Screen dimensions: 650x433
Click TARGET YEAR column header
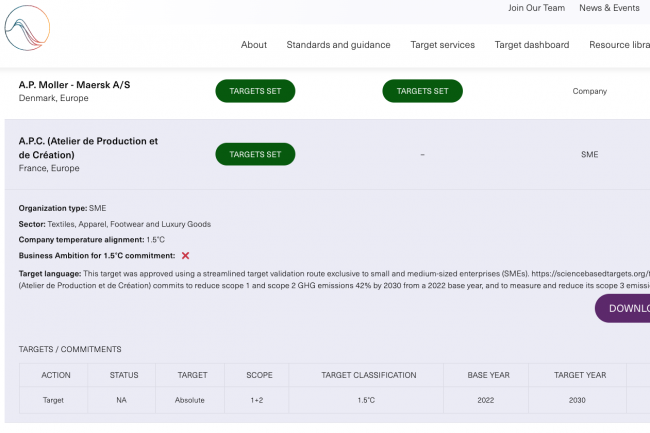pyautogui.click(x=580, y=375)
